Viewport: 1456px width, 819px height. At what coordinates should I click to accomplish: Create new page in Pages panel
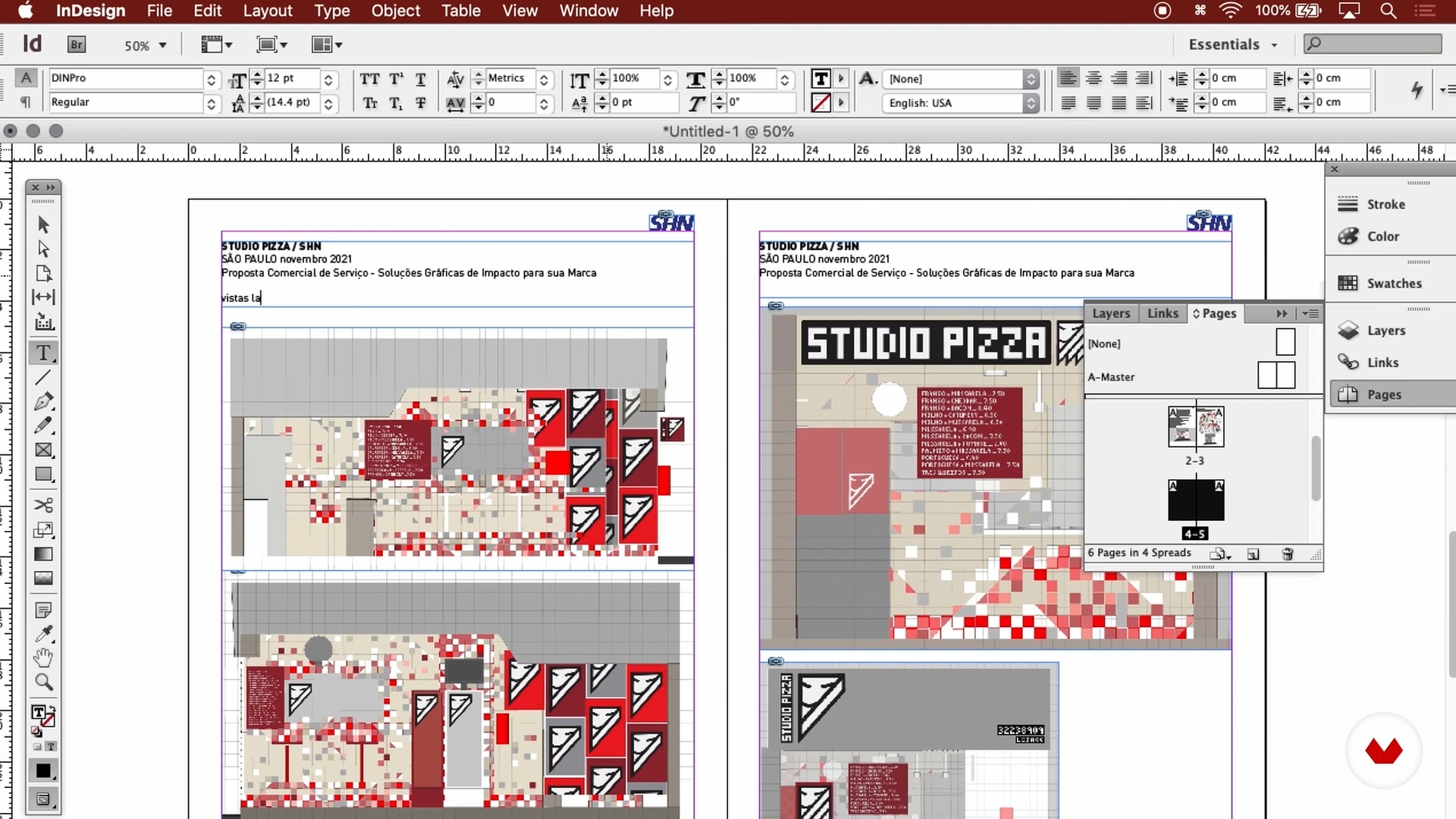[x=1253, y=554]
